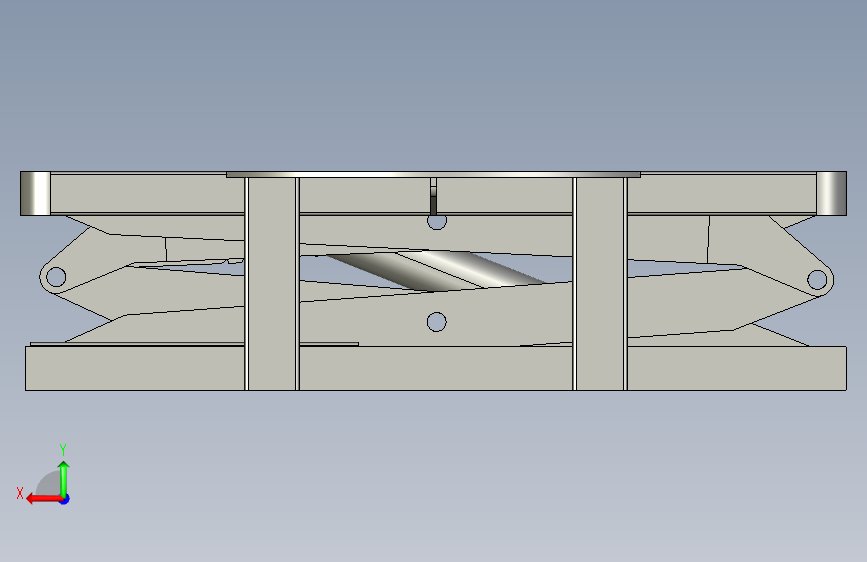Select the shiny diagonal hydraulic cylinder
The height and width of the screenshot is (562, 867).
tap(437, 271)
